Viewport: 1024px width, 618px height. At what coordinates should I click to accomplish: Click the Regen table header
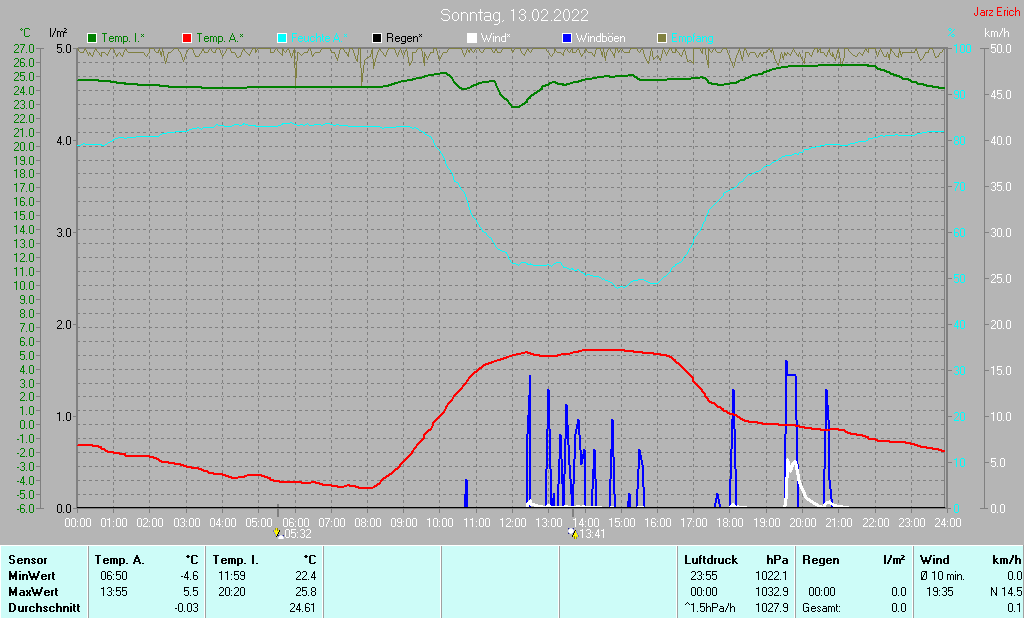tap(821, 560)
